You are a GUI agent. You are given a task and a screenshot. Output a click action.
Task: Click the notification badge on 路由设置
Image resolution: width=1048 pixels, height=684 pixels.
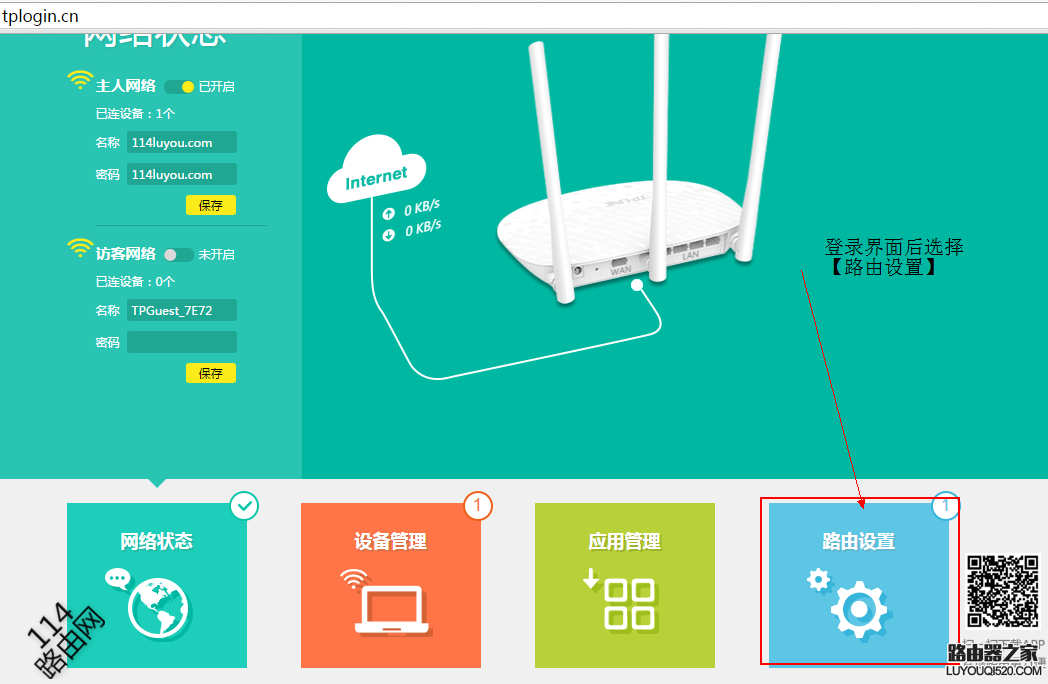(x=945, y=506)
